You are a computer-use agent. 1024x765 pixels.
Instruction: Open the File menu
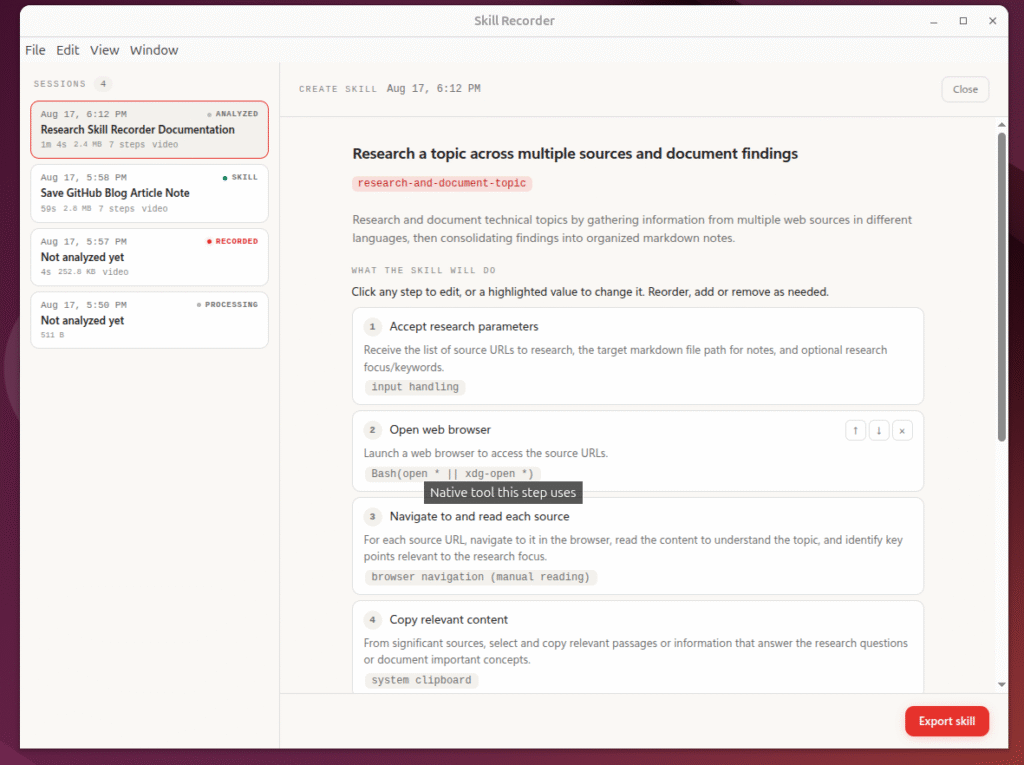(35, 50)
